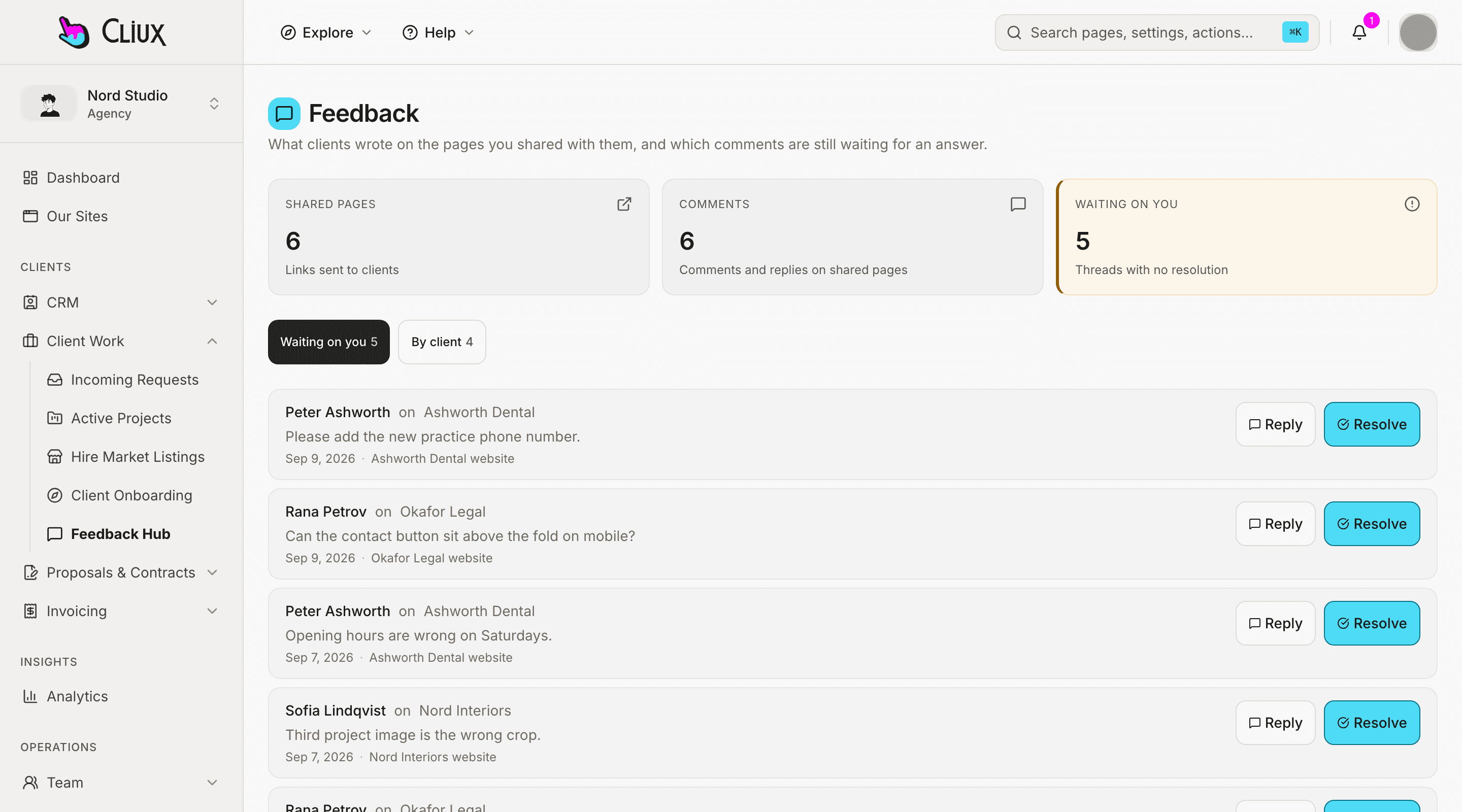Open the Explore dropdown menu
Image resolution: width=1462 pixels, height=812 pixels.
pos(326,32)
